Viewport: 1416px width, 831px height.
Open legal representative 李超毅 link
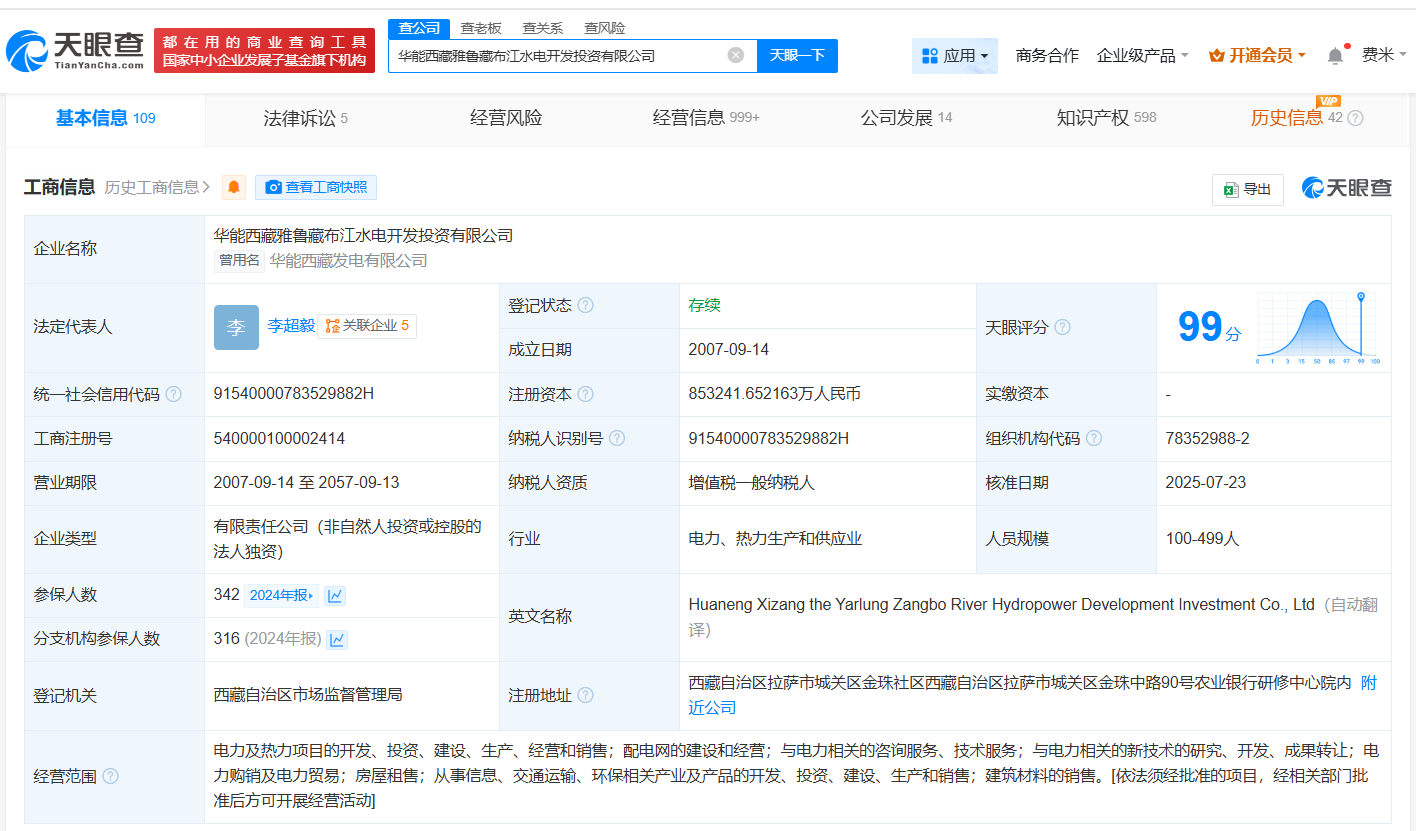tap(290, 326)
